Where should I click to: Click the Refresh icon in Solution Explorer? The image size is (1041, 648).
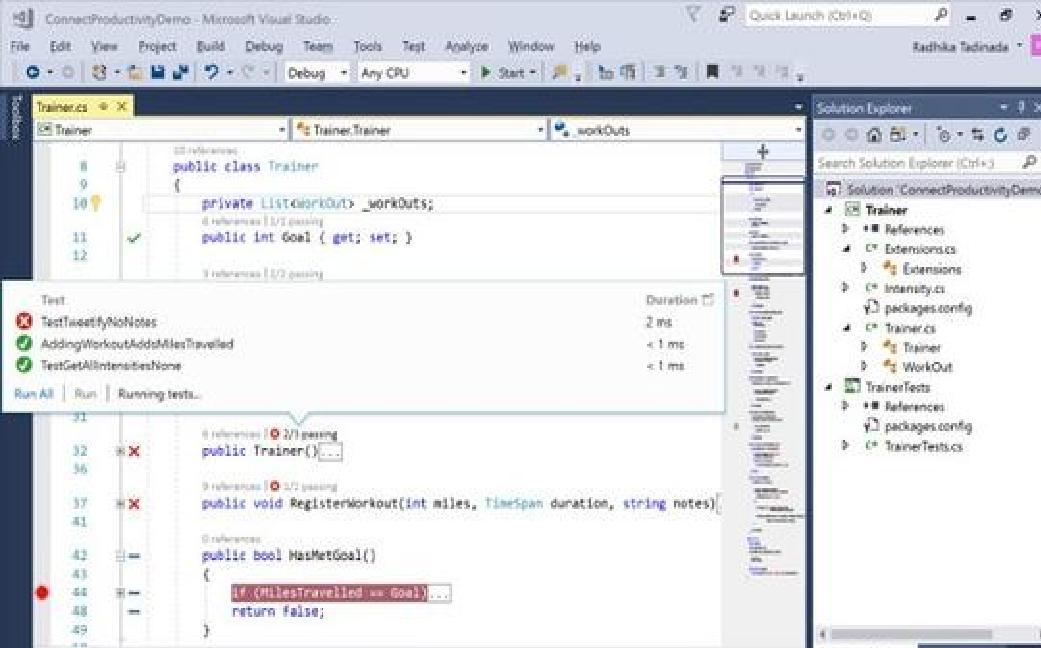pyautogui.click(x=1001, y=135)
